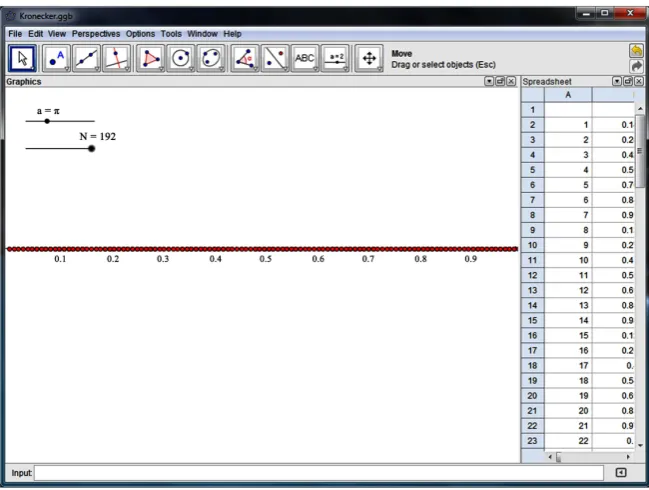The image size is (649, 490).
Task: Select empty cell A1 in spreadsheet
Action: click(x=568, y=110)
